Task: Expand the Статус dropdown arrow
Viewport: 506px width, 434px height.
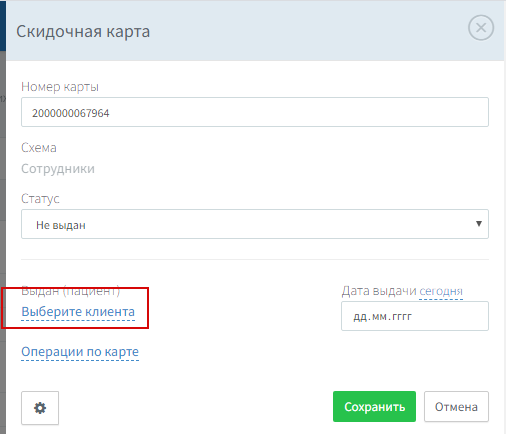Action: click(479, 224)
